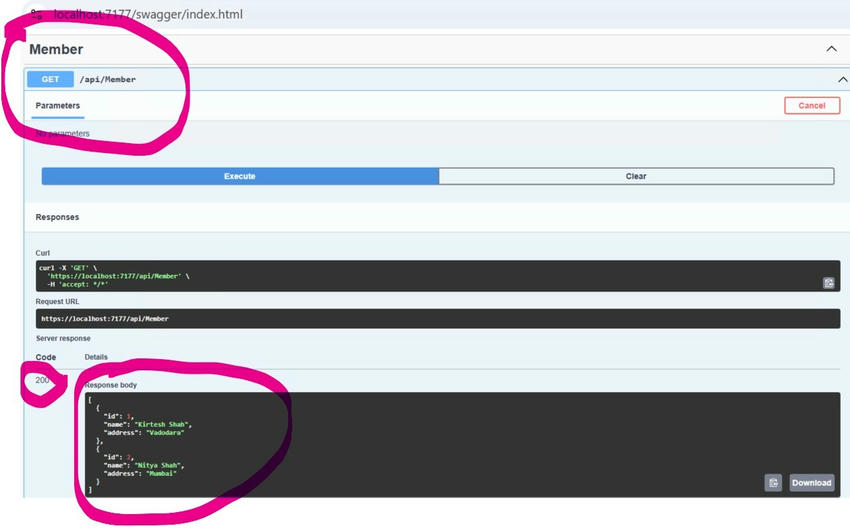Image resolution: width=850 pixels, height=528 pixels.
Task: Click the GET method badge
Action: tap(50, 79)
